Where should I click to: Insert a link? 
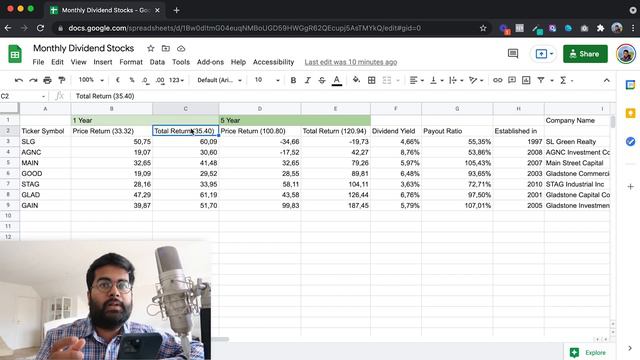(497, 80)
